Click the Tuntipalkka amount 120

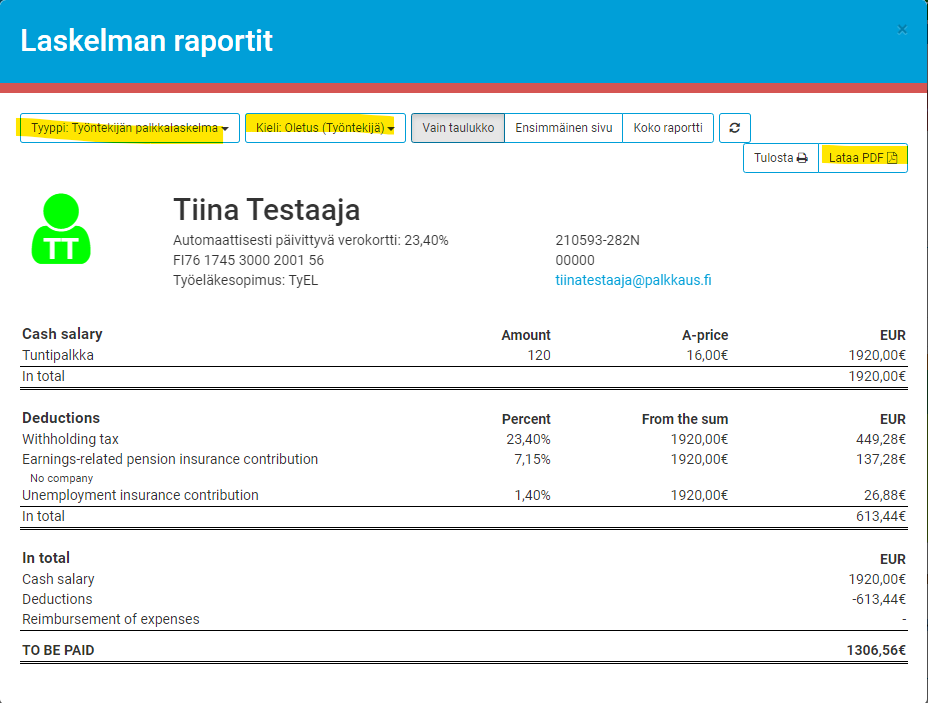[539, 355]
